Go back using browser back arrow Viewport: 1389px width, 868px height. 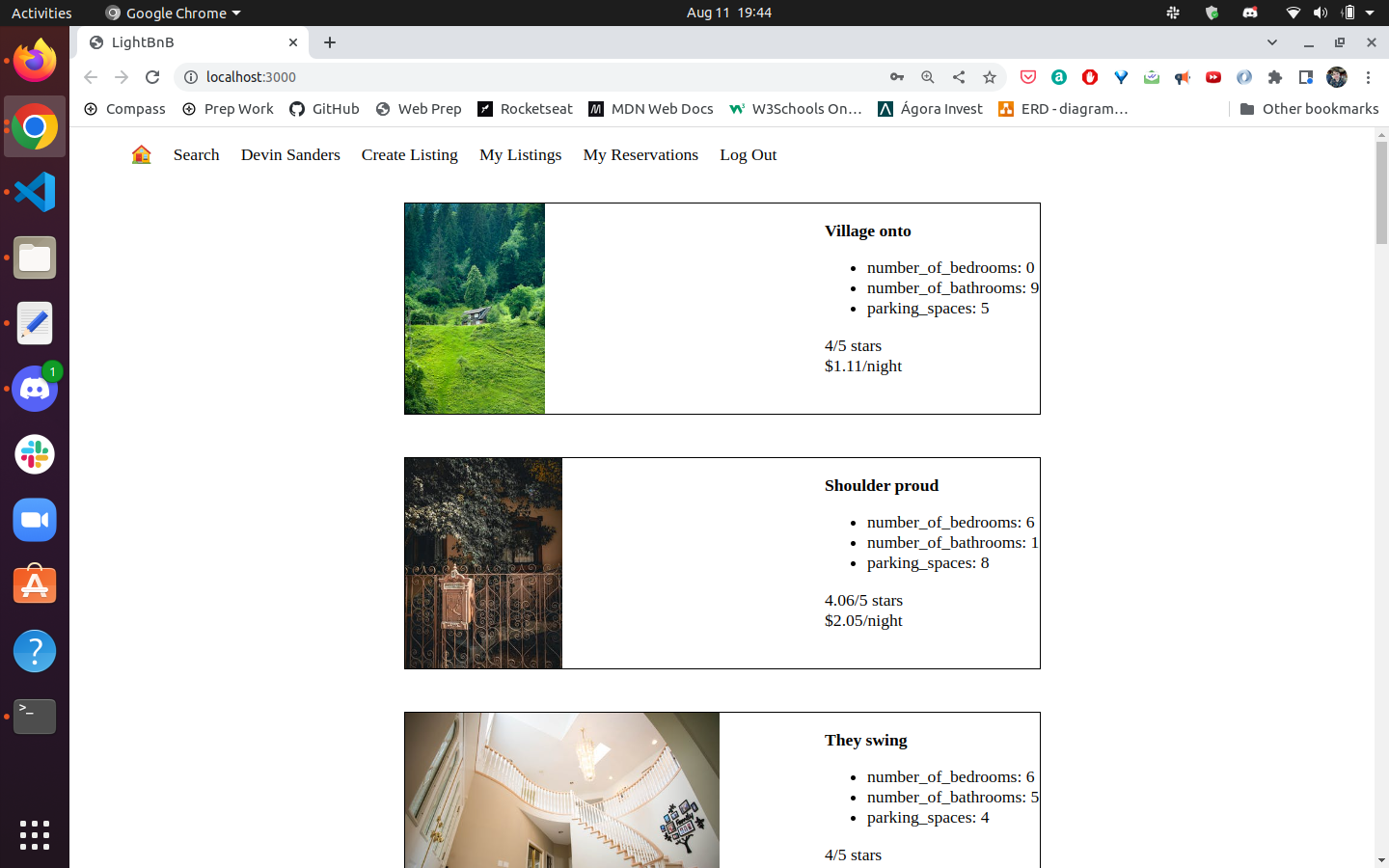[x=91, y=77]
